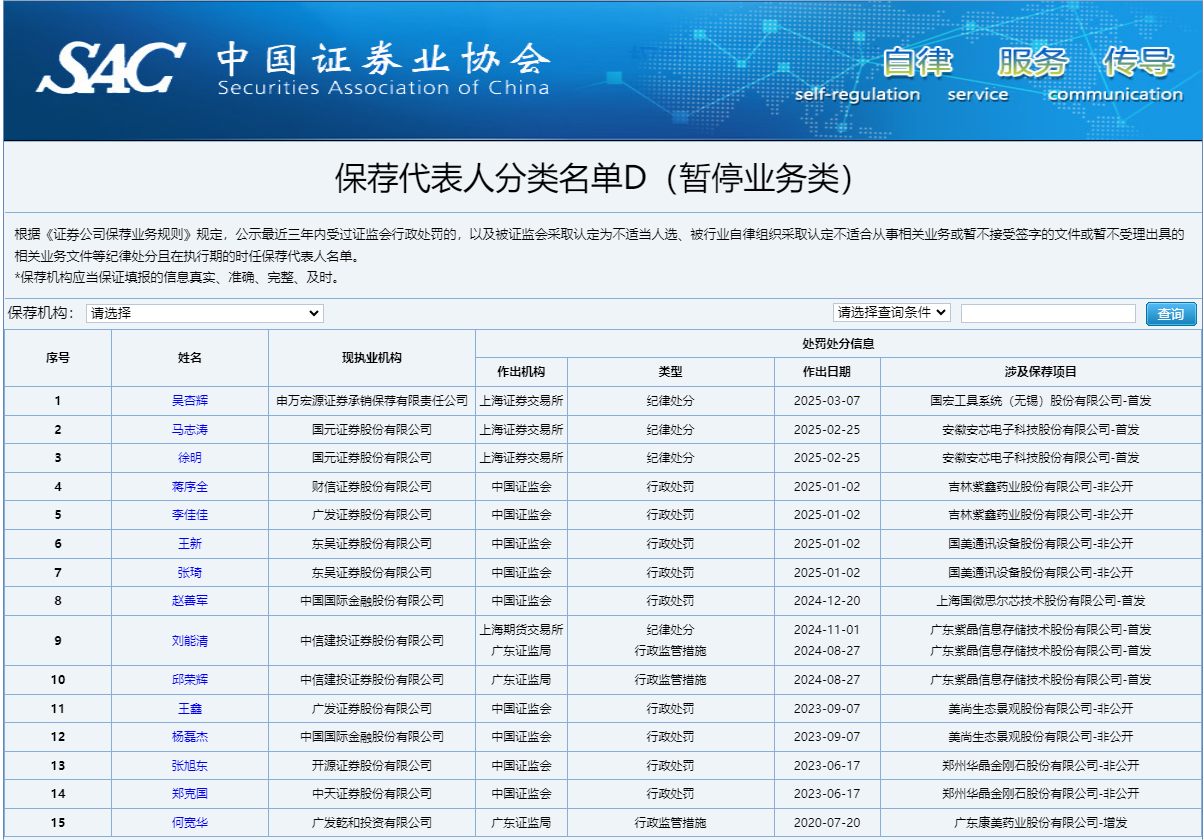Viewport: 1204px width, 840px height.
Task: Click the name link 邱荣辉
Action: click(190, 680)
